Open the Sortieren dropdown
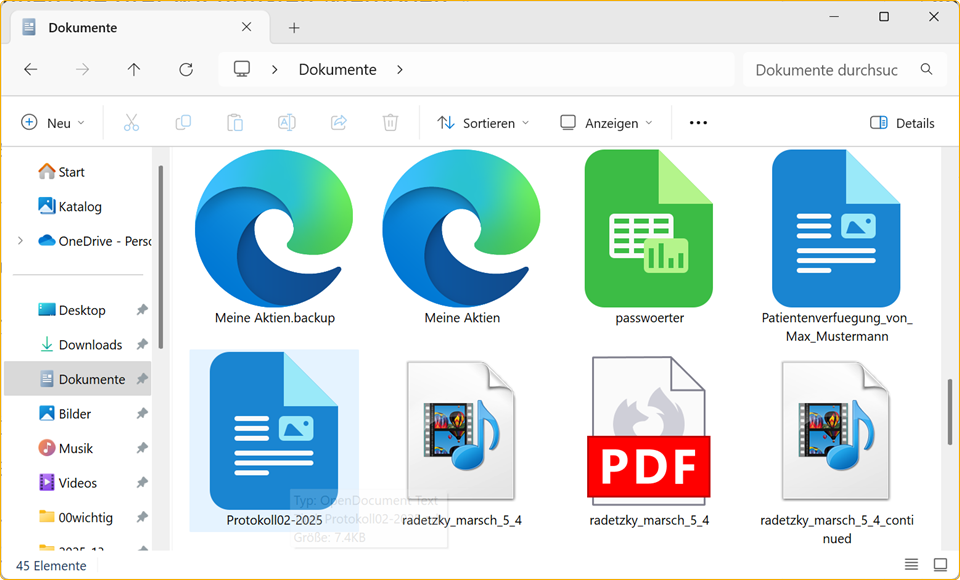960x580 pixels. [x=483, y=123]
